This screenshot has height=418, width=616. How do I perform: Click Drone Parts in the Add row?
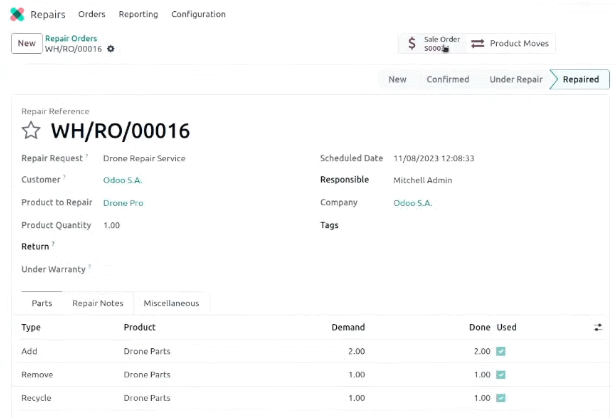(x=147, y=351)
